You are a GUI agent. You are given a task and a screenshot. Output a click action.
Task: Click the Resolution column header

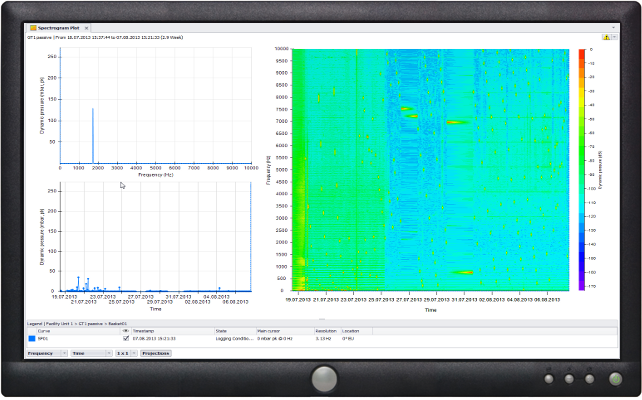(x=326, y=331)
